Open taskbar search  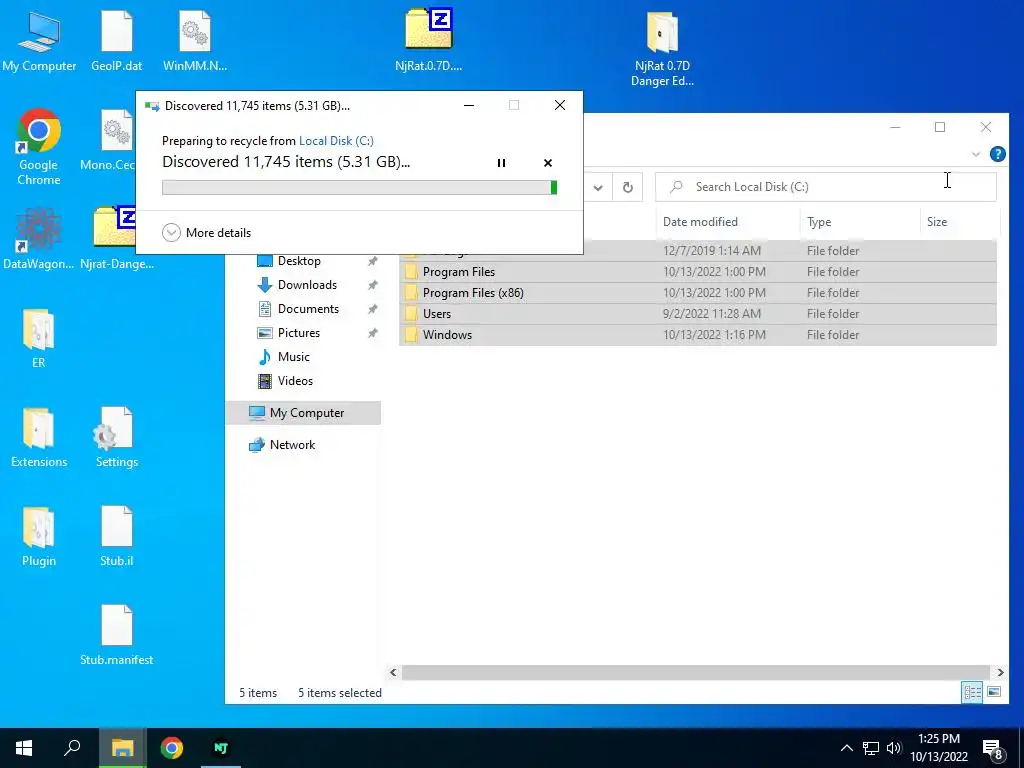72,748
